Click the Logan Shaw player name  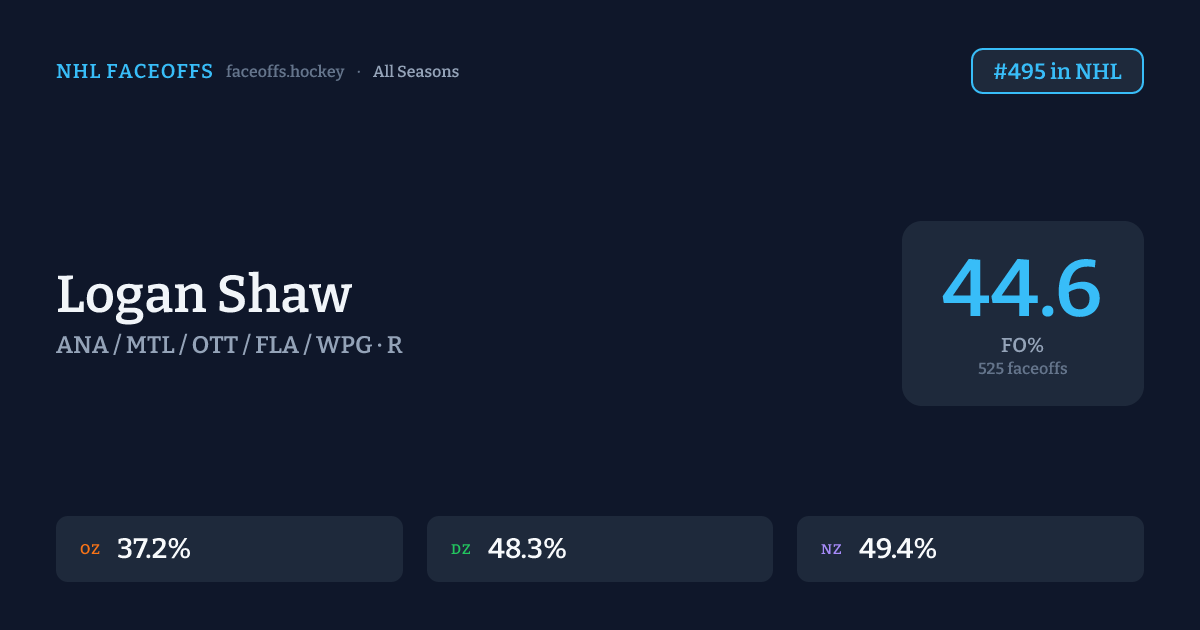(x=204, y=295)
